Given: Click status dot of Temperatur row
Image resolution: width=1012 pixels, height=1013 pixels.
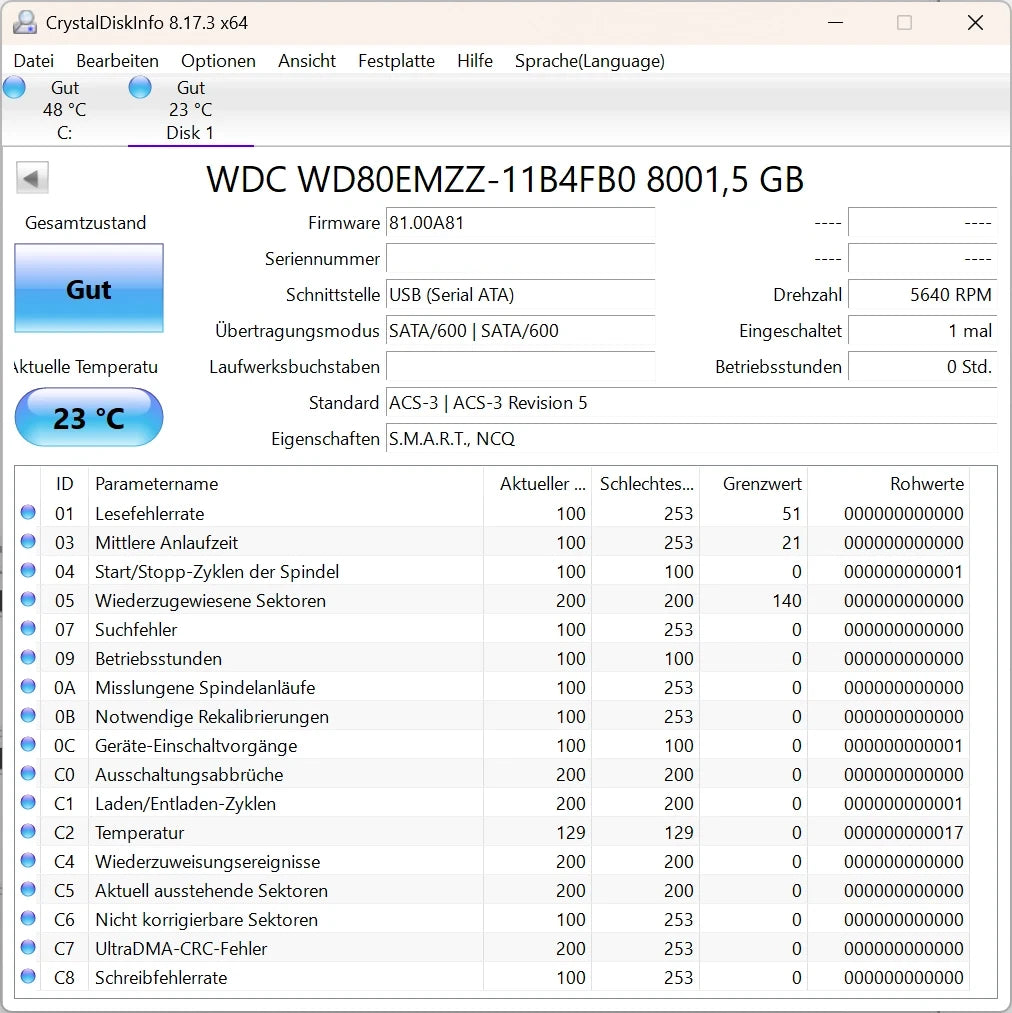Looking at the screenshot, I should tap(28, 831).
